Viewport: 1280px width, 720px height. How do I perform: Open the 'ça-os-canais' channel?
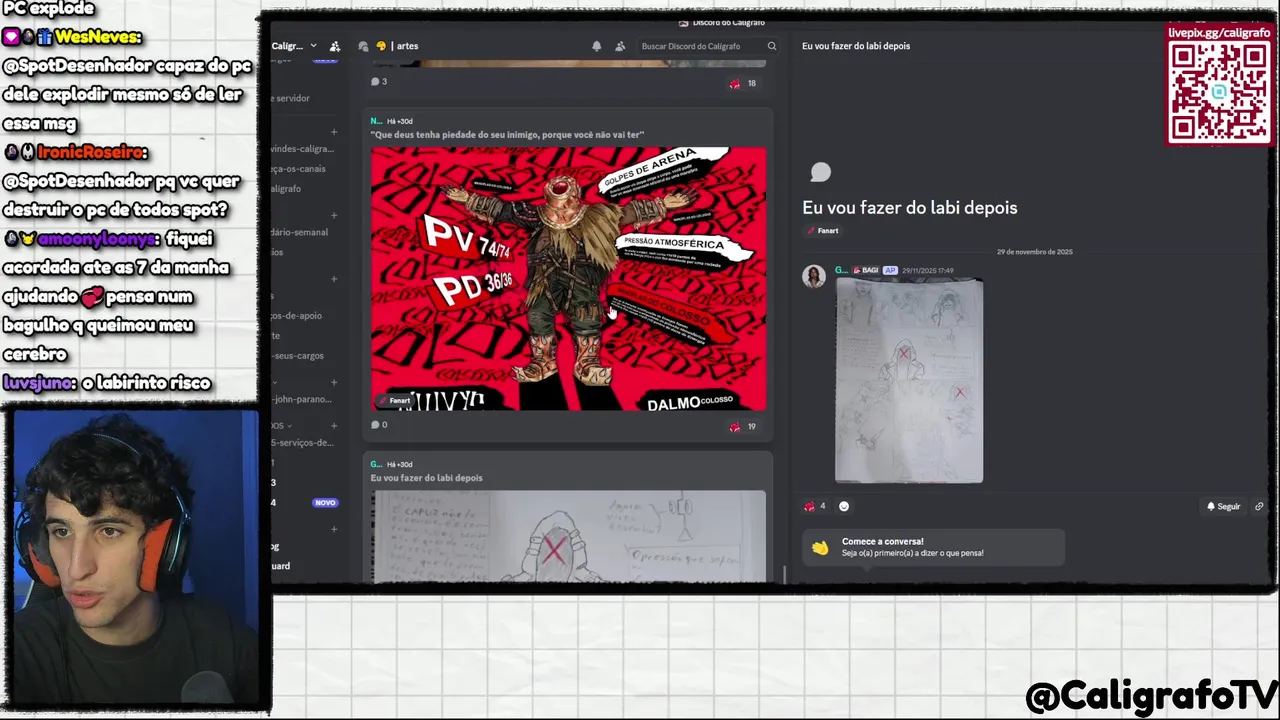point(298,169)
